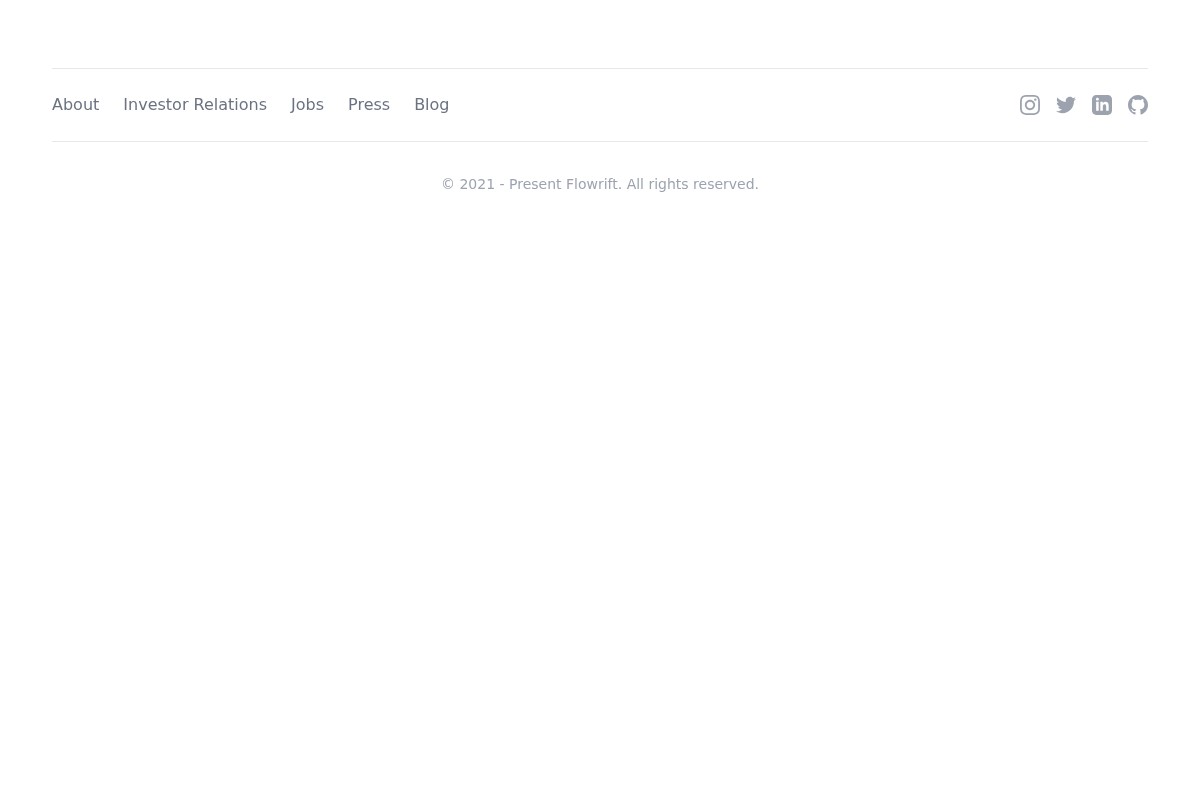Click the rightmost social media icon
The width and height of the screenshot is (1200, 800).
(1138, 105)
